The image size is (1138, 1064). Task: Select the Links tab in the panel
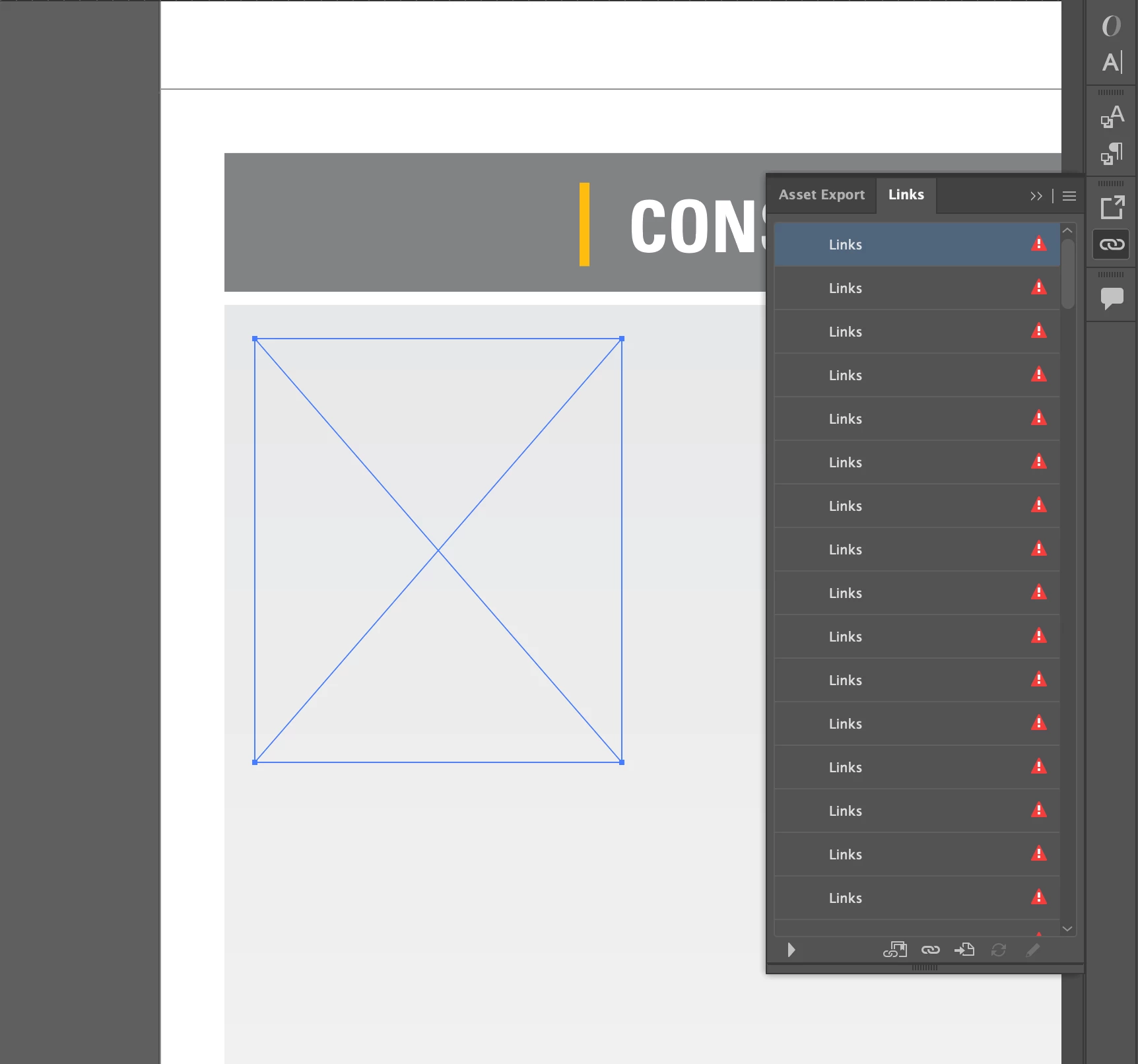[x=906, y=195]
